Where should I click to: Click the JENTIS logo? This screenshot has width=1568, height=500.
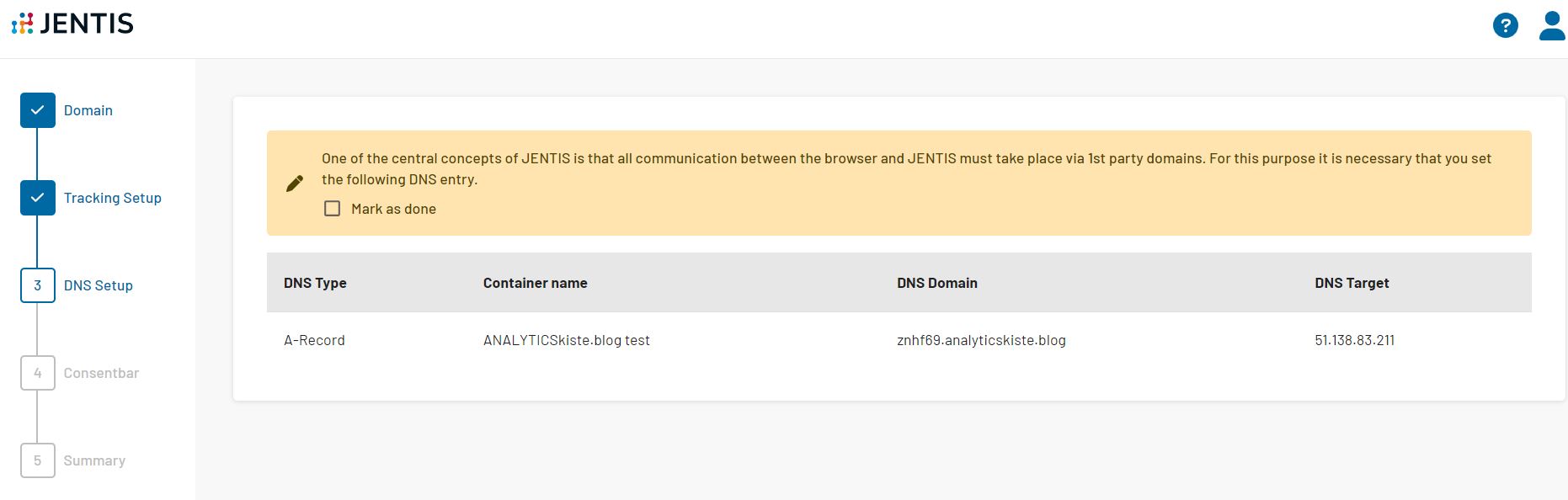click(72, 24)
